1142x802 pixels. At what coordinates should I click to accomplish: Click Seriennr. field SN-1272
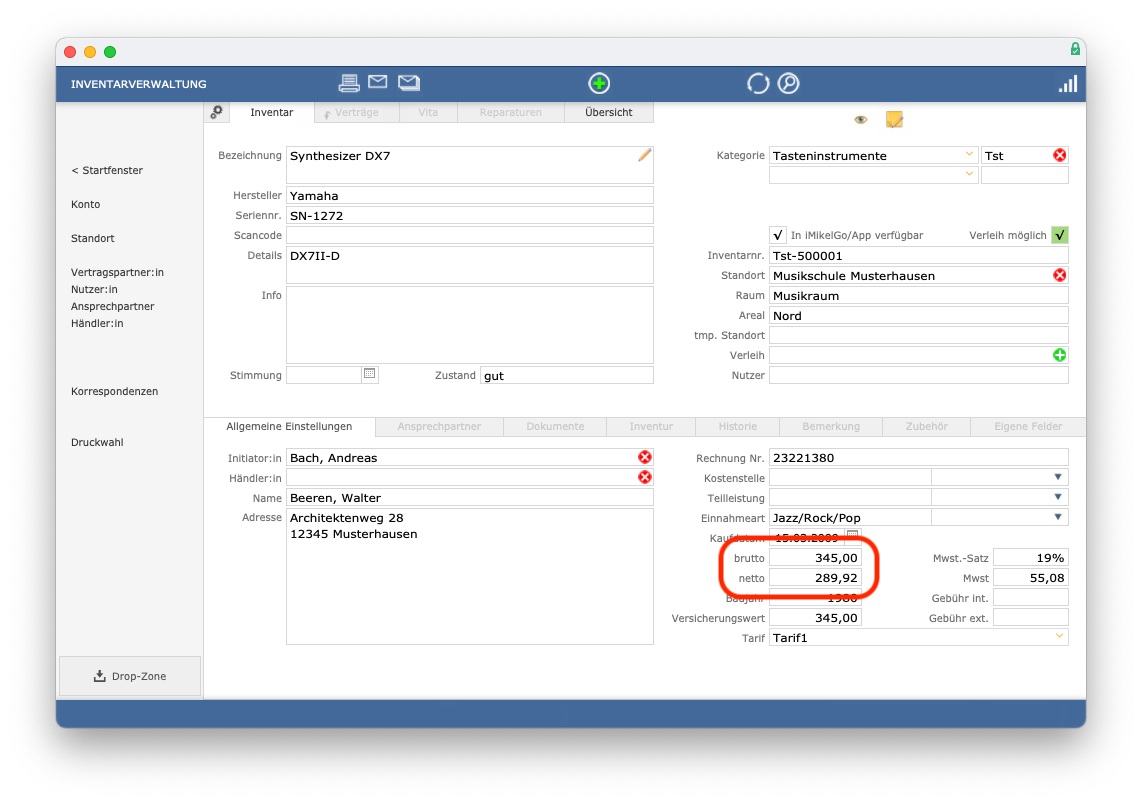tap(470, 216)
